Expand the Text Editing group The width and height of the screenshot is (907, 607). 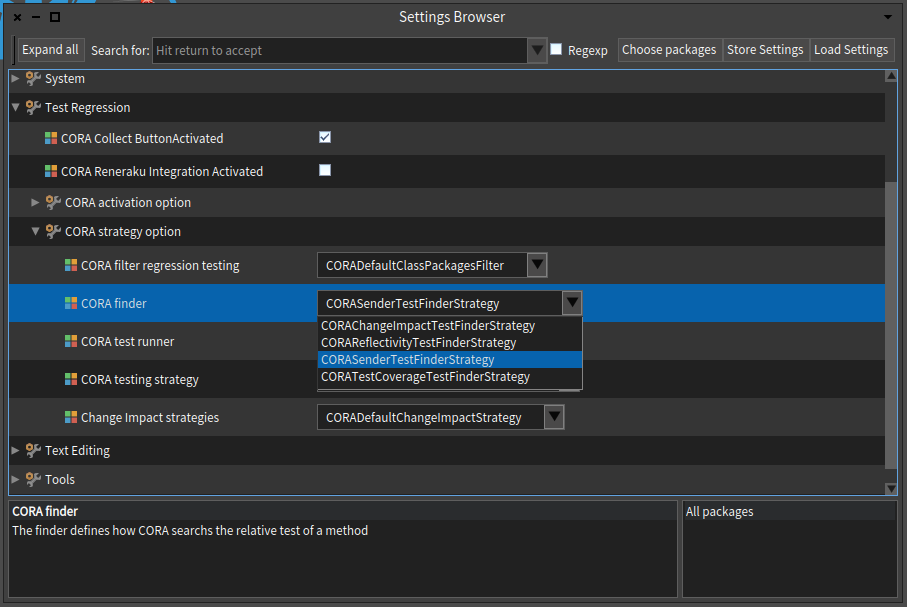tap(16, 450)
